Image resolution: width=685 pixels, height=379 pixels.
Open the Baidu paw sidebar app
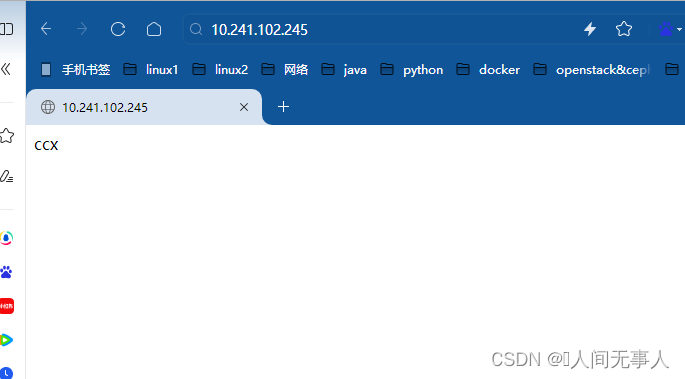6,272
